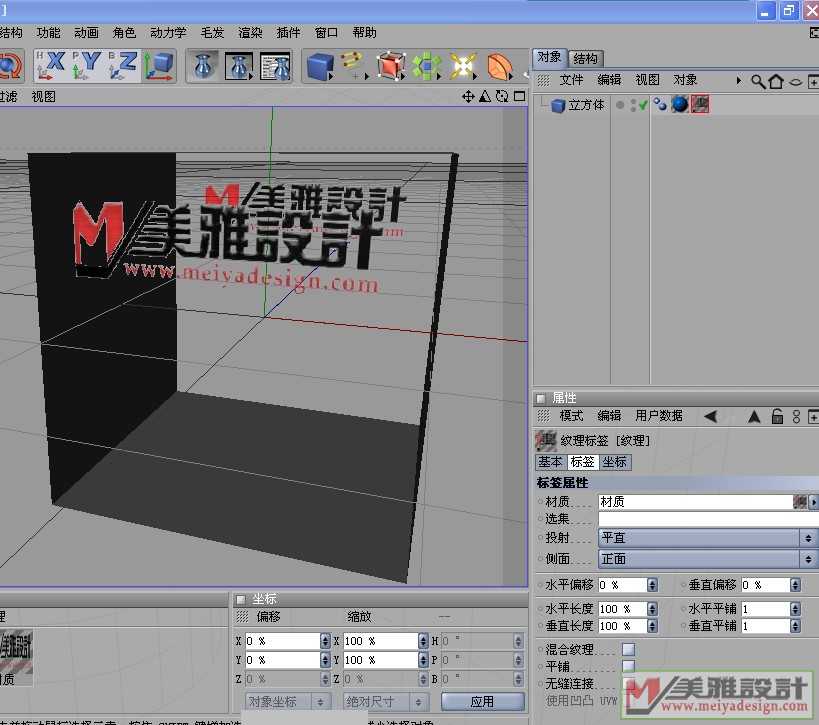Switch to the 基本 tab in attributes

pos(551,462)
